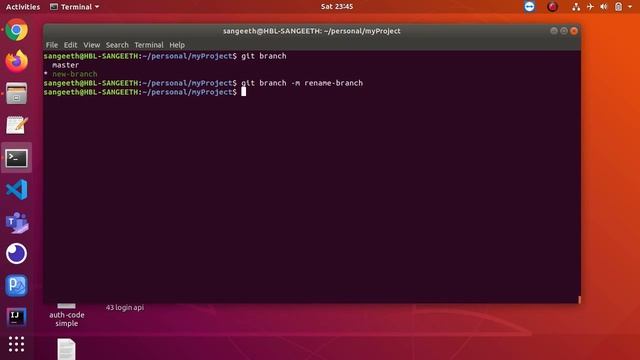
Task: Click the airplane mode tray icon
Action: click(590, 7)
